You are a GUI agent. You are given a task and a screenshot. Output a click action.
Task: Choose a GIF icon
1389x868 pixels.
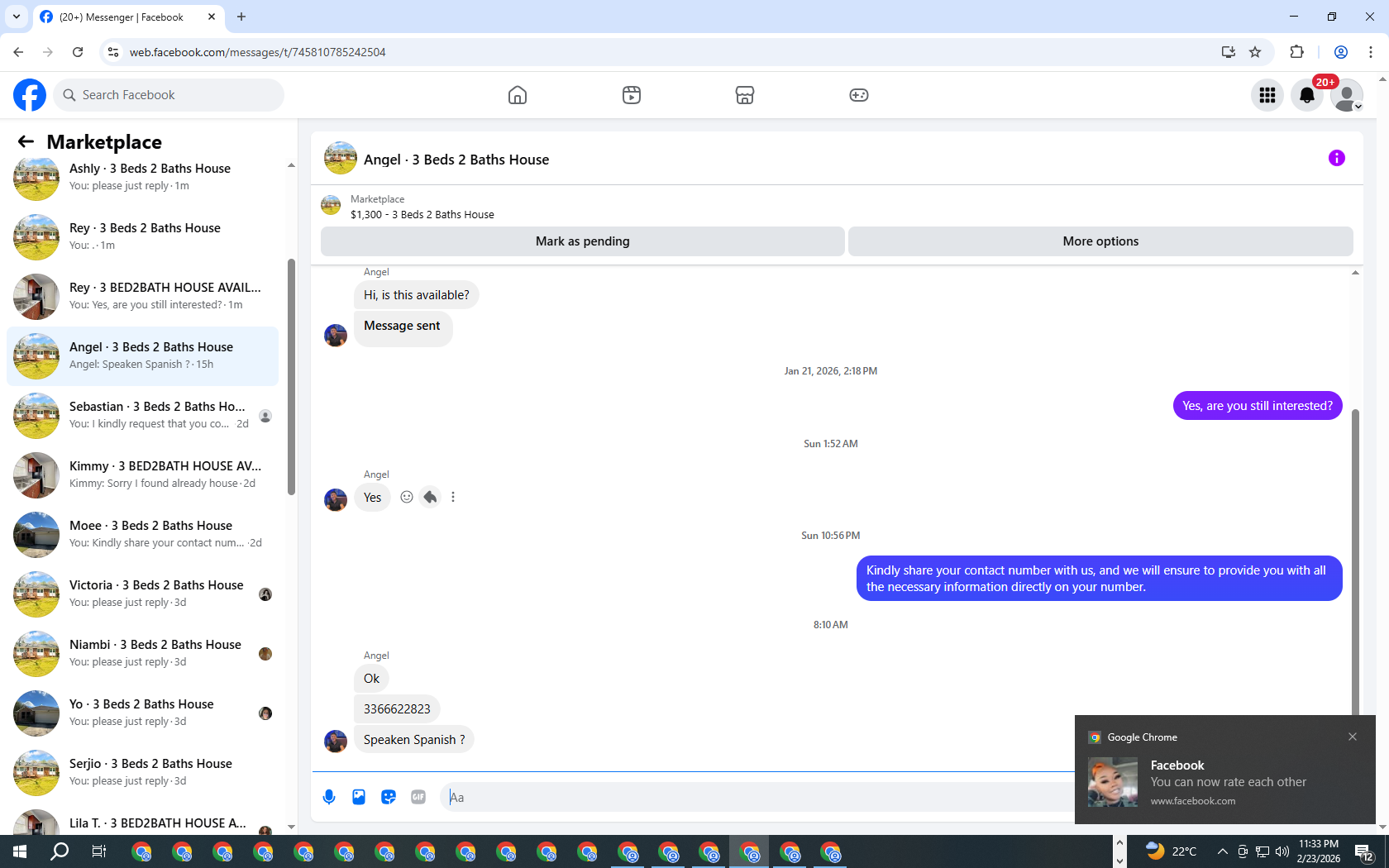[x=418, y=797]
